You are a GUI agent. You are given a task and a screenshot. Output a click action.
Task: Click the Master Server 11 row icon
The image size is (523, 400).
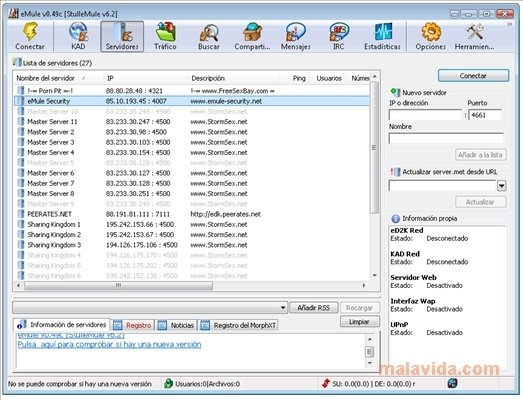(x=21, y=122)
